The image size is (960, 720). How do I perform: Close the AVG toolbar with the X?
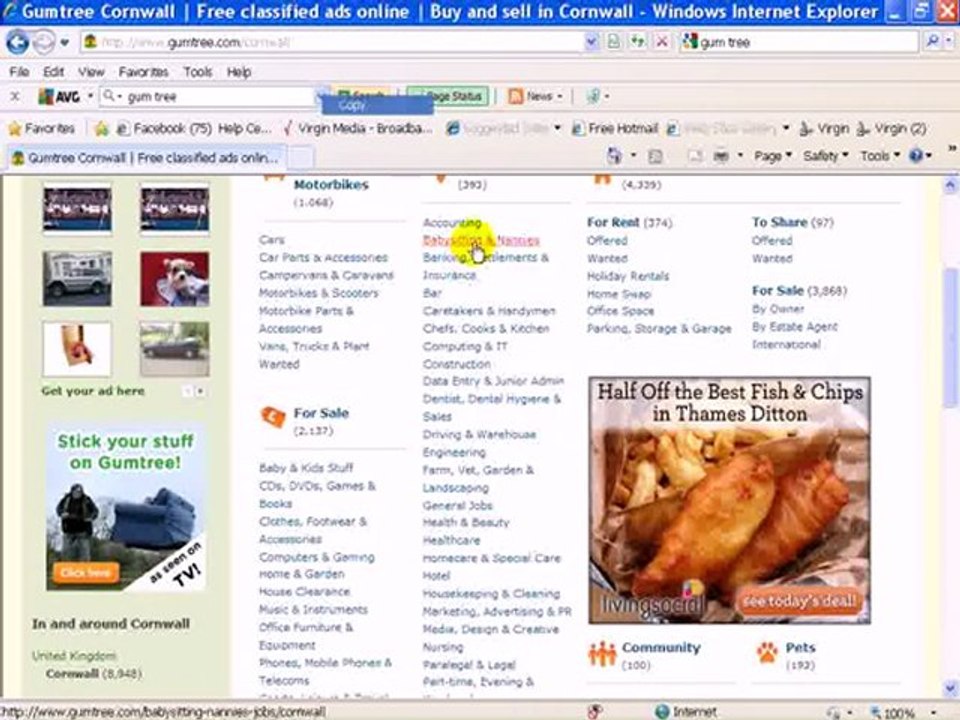point(15,96)
